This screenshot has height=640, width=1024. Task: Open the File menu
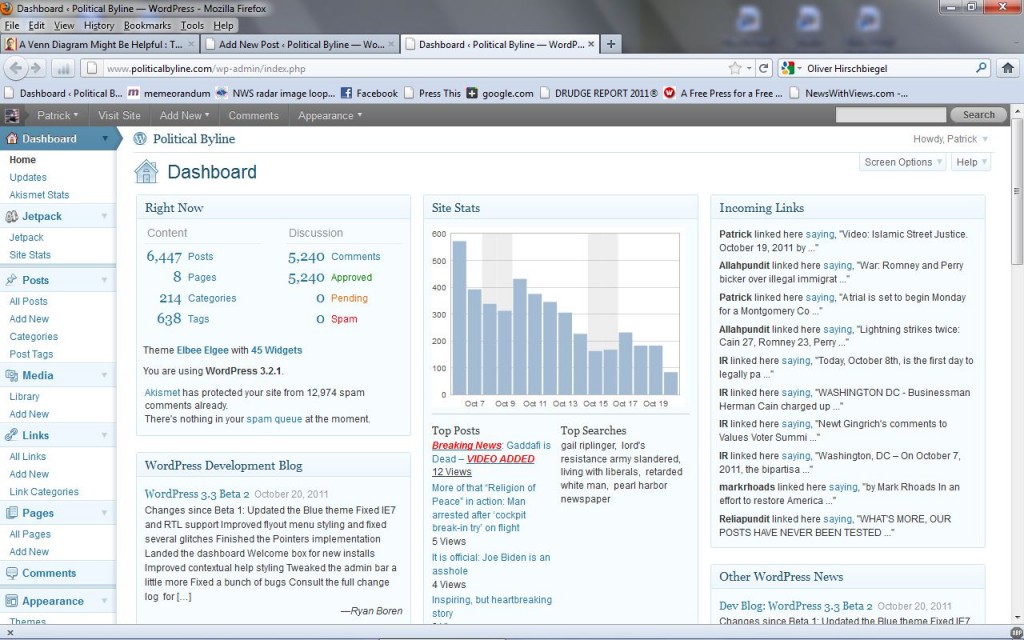tap(12, 25)
